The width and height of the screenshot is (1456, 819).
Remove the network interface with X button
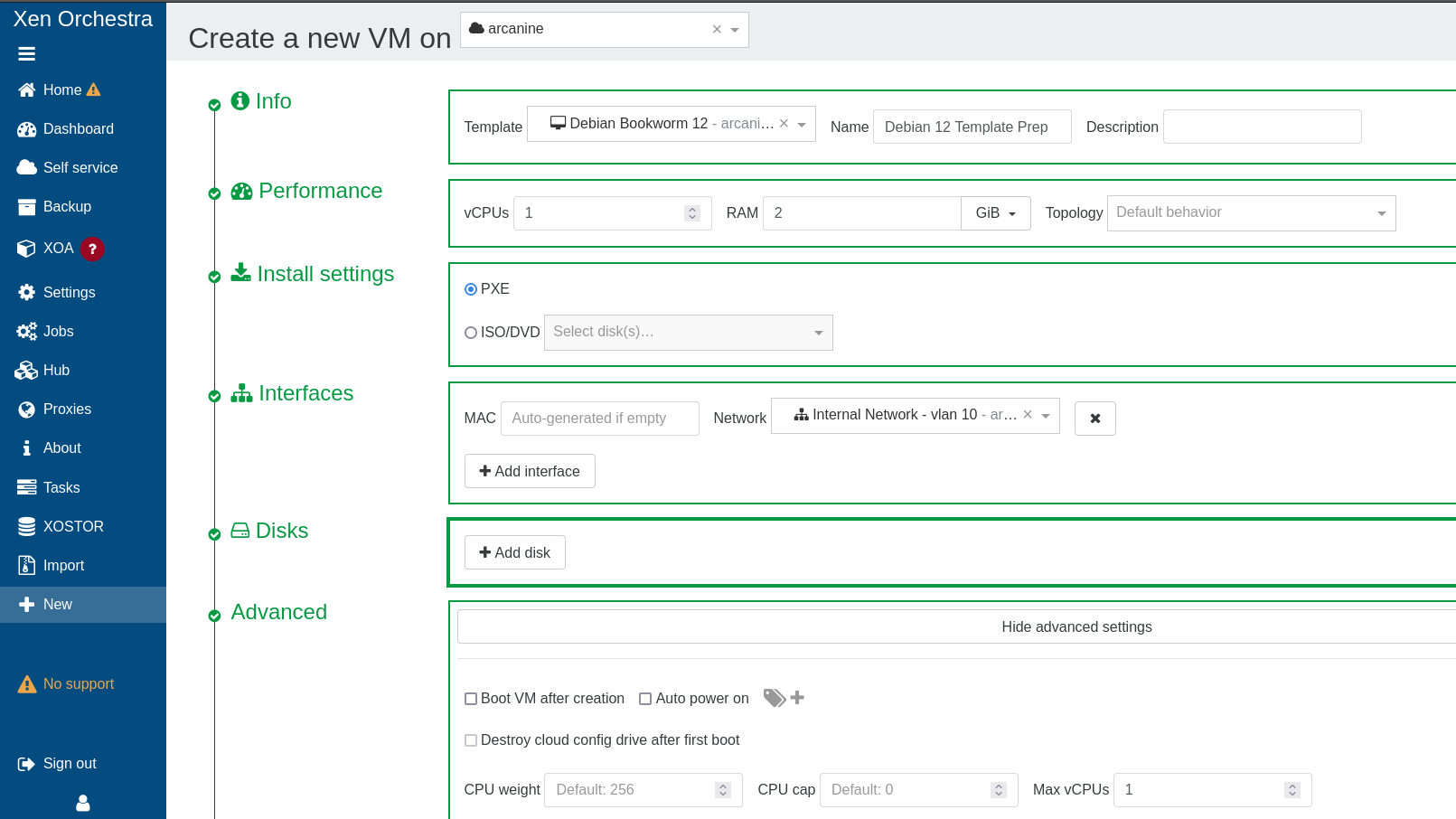click(x=1095, y=419)
